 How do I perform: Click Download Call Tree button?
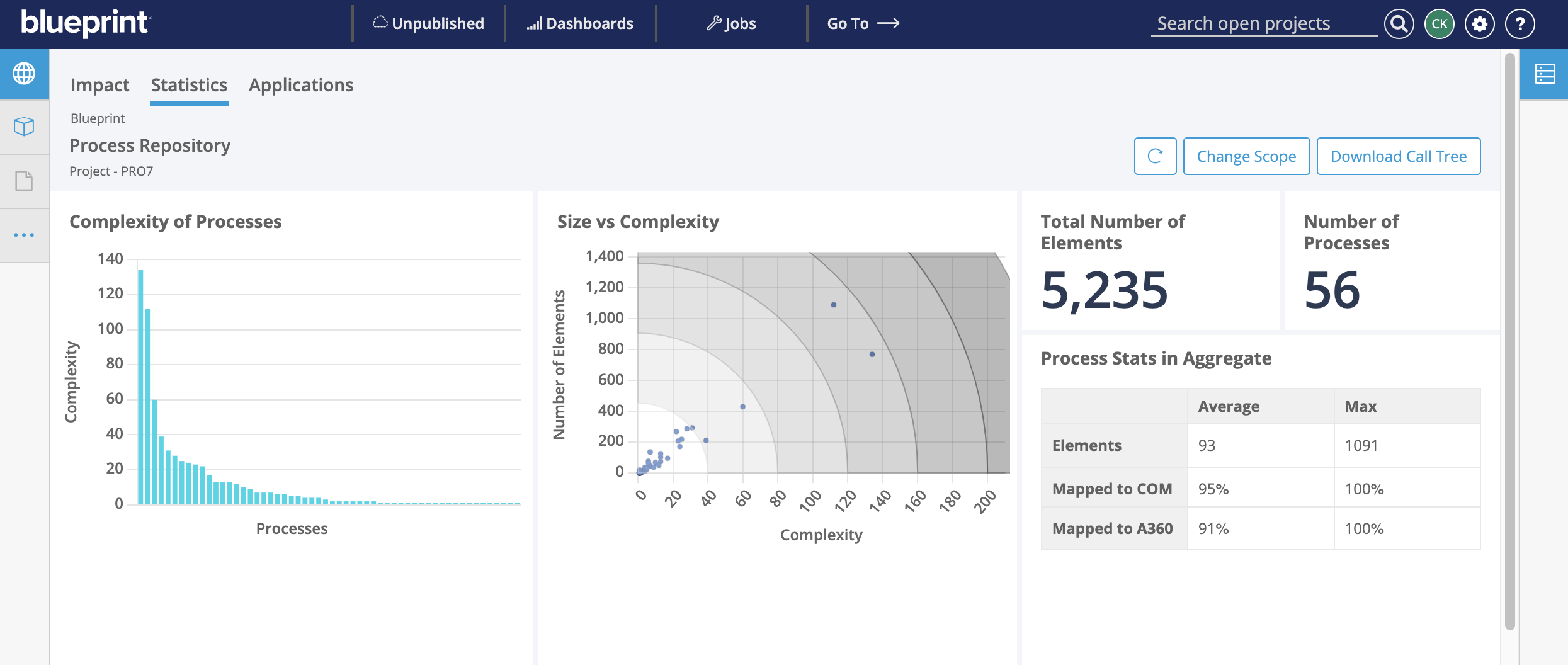[1398, 156]
